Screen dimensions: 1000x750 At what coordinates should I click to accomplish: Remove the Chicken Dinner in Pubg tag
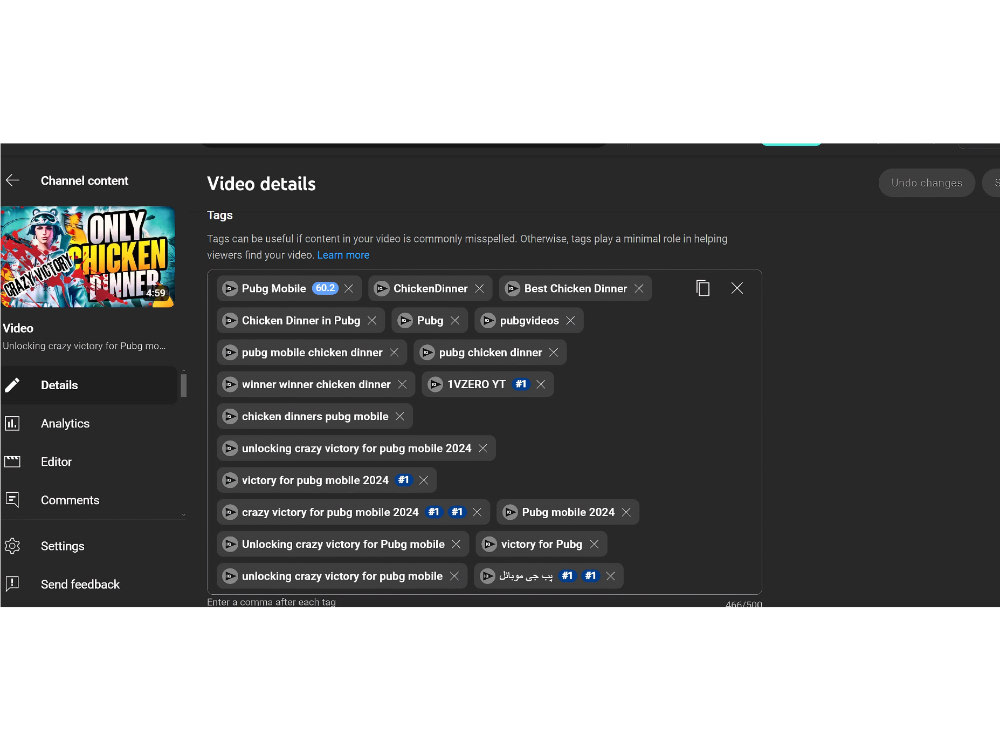pos(372,321)
